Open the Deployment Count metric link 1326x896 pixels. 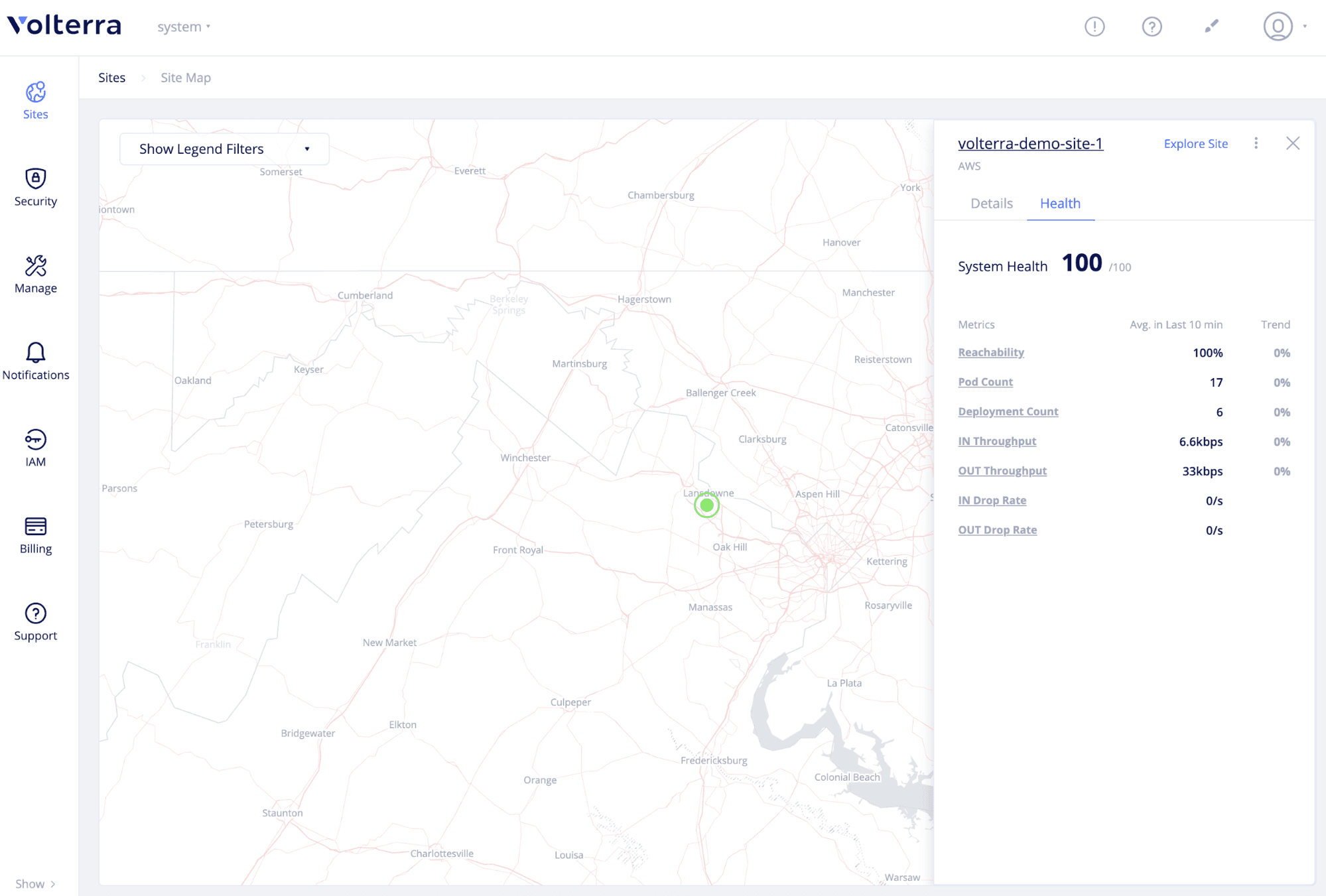[x=1008, y=412]
